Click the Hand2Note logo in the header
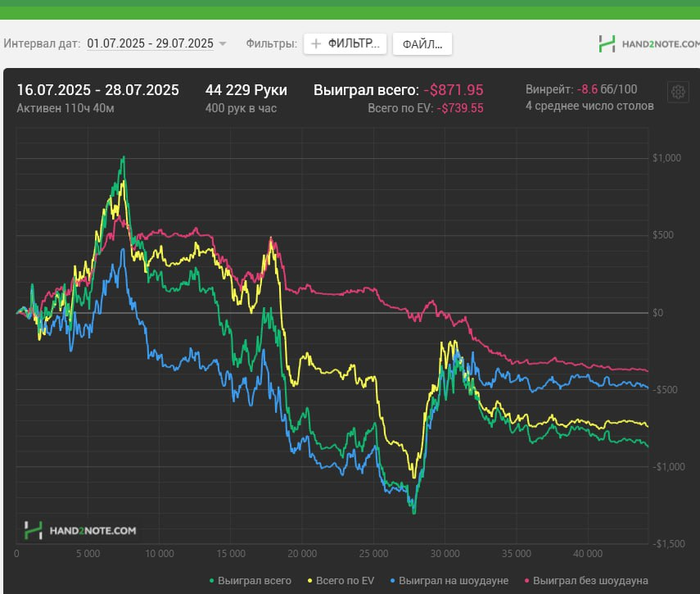 (x=647, y=43)
